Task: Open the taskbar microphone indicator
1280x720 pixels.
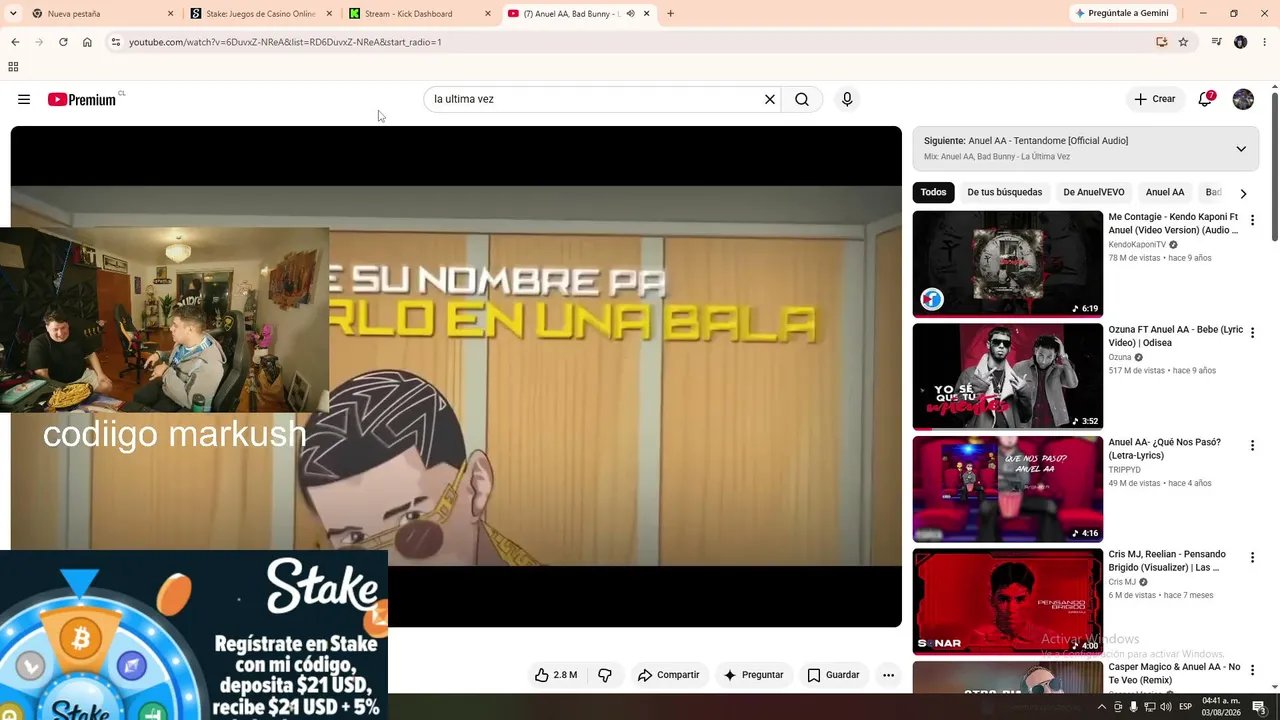Action: point(1133,707)
